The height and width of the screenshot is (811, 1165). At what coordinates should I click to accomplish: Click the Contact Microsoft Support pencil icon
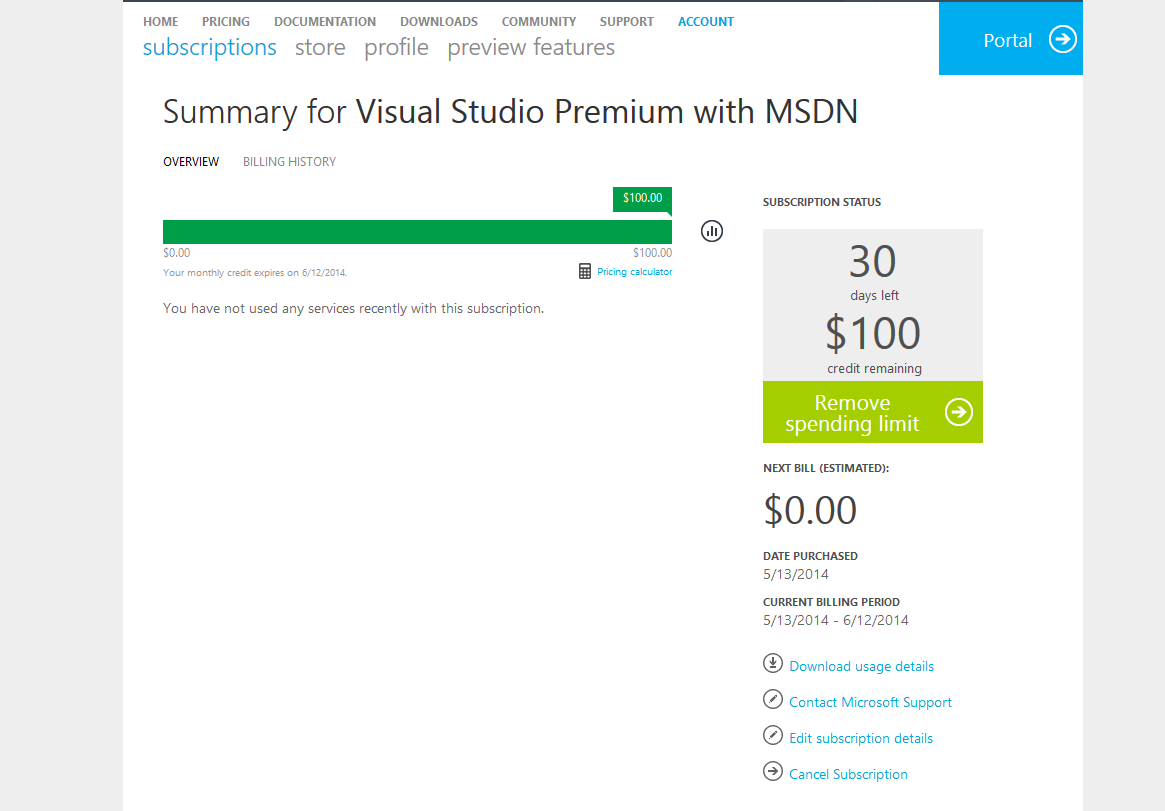(x=772, y=700)
